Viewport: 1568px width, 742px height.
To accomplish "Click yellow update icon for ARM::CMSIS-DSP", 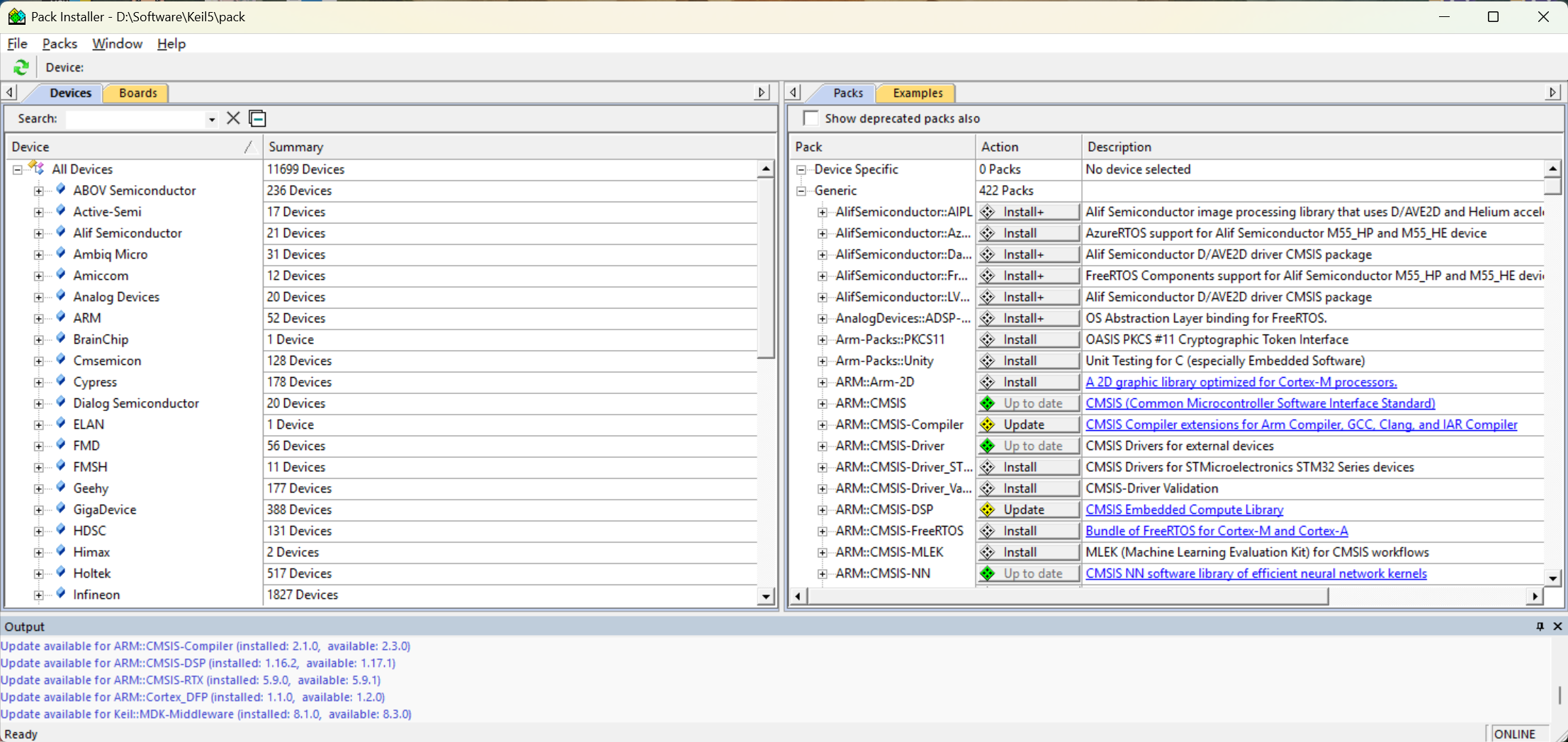I will pos(988,510).
